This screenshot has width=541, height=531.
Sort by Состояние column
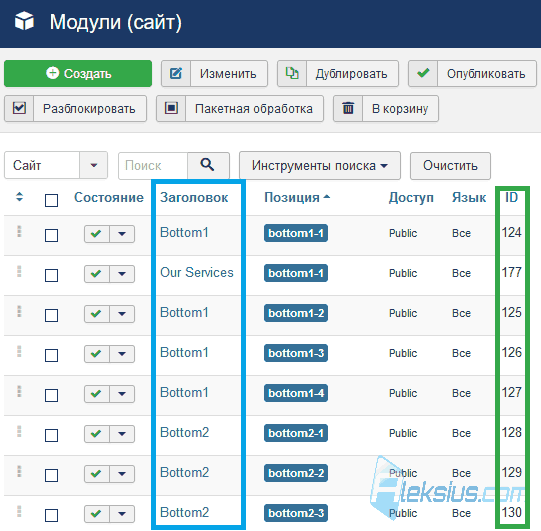click(x=109, y=197)
